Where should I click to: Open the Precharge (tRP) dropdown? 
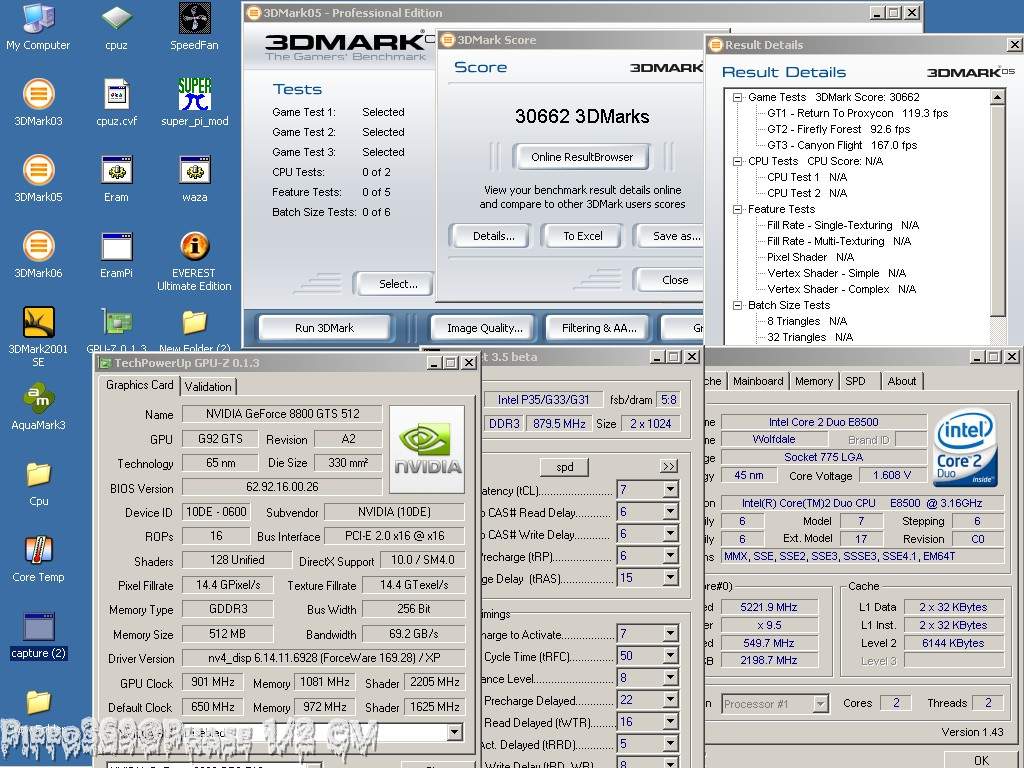coord(670,556)
